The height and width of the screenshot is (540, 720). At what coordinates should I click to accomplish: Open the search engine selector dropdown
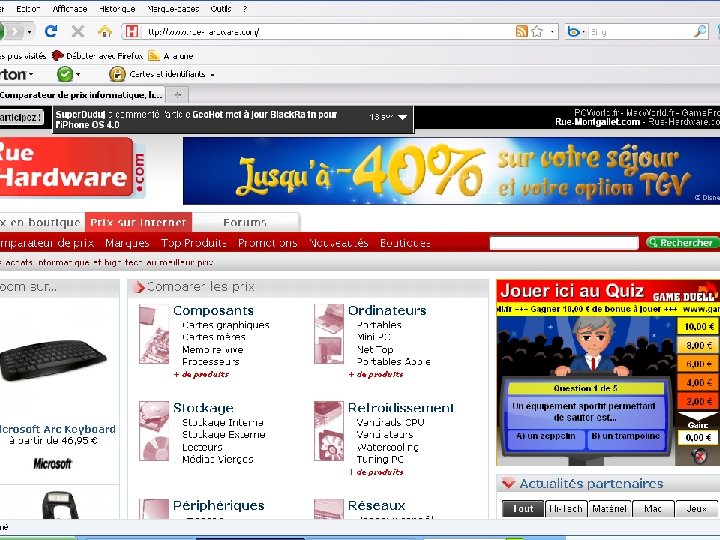click(x=583, y=32)
